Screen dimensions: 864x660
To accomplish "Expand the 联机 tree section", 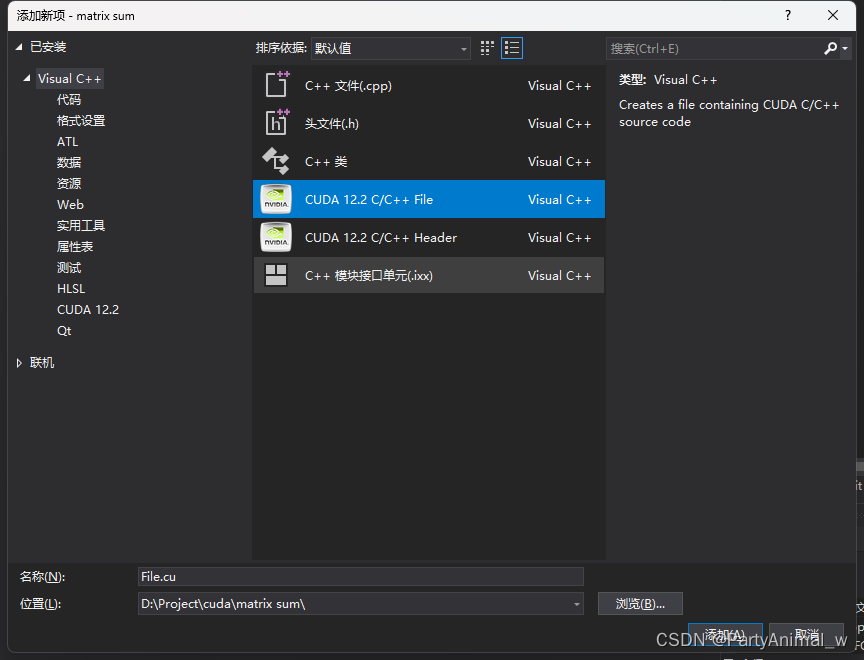I will [x=19, y=363].
